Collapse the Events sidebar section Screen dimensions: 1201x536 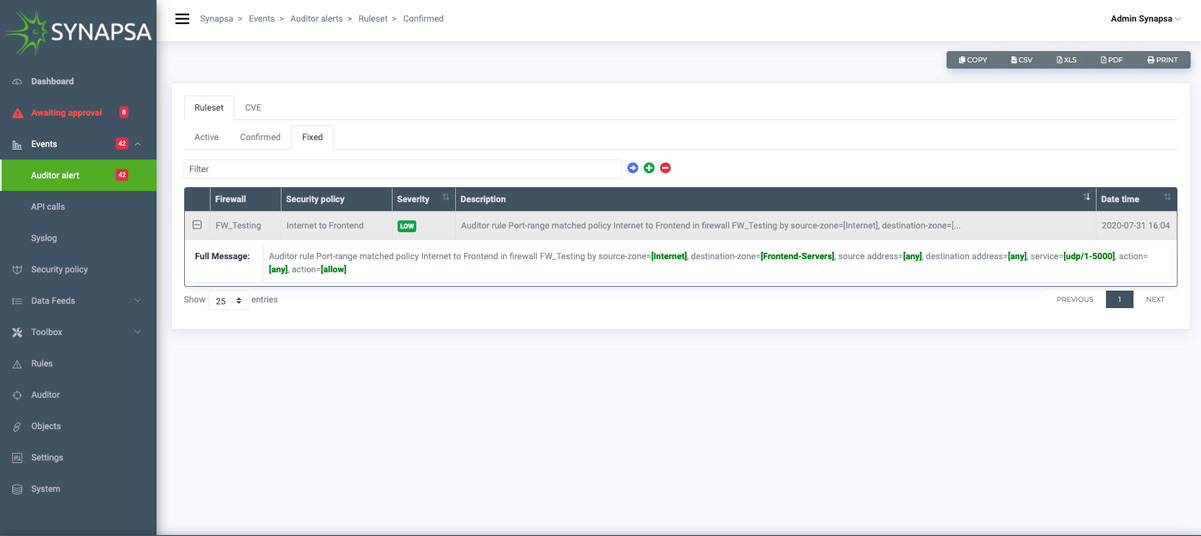(138, 144)
